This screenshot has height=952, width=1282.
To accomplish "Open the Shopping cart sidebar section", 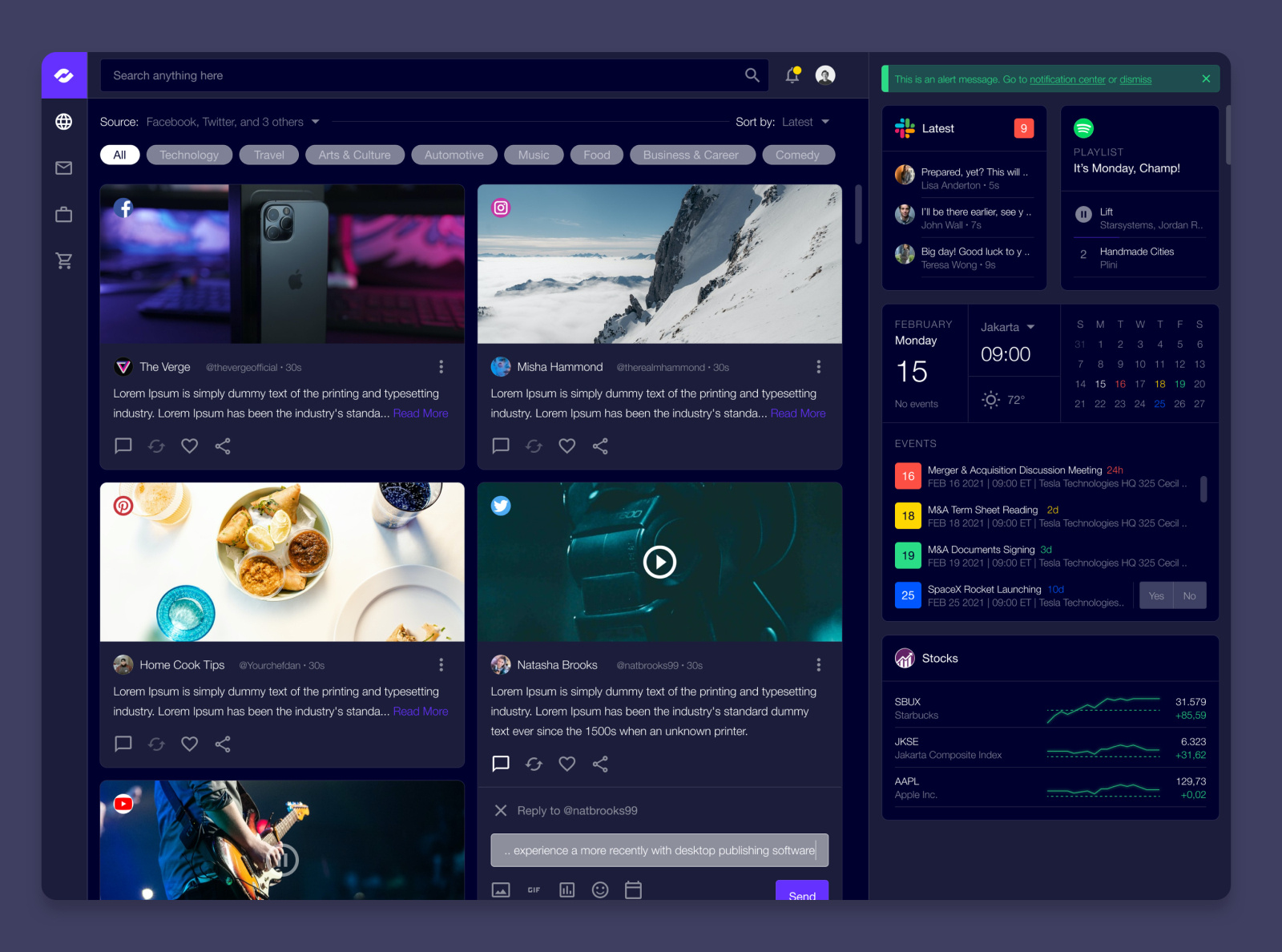I will pyautogui.click(x=63, y=260).
